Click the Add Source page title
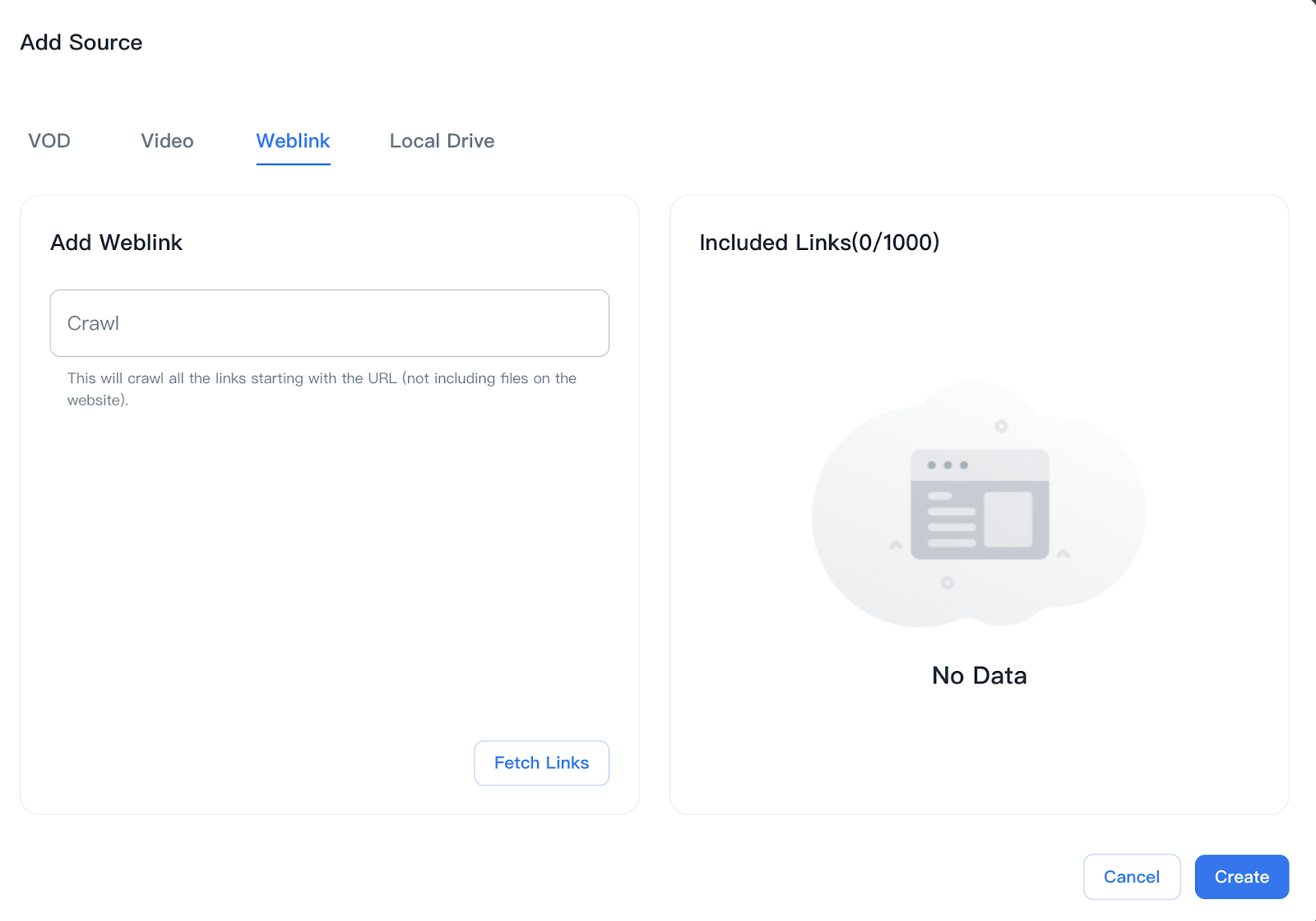The height and width of the screenshot is (921, 1316). click(81, 42)
